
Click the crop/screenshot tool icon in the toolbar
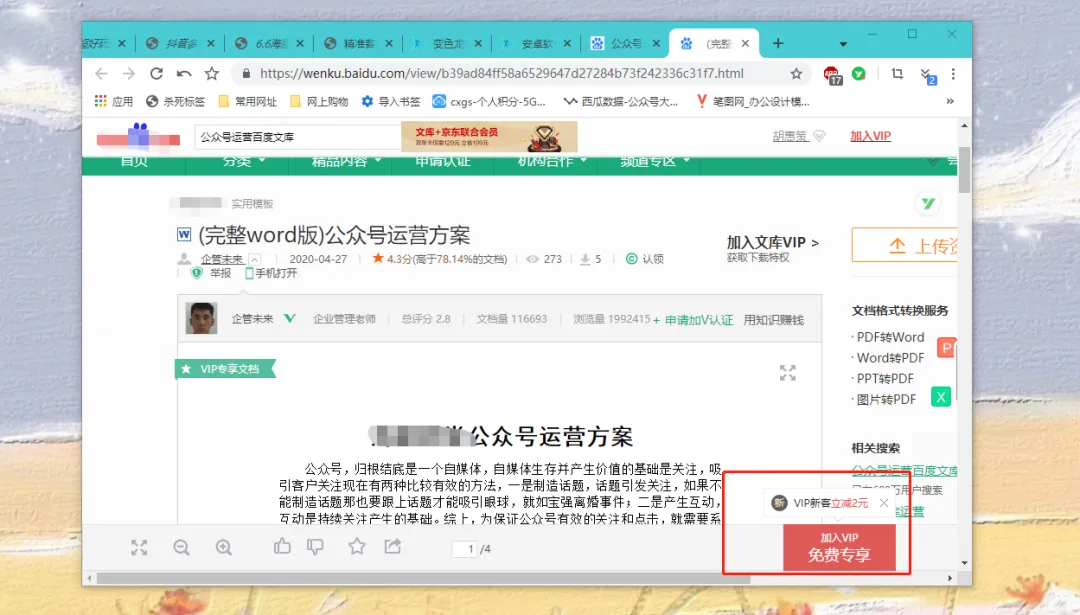[897, 74]
